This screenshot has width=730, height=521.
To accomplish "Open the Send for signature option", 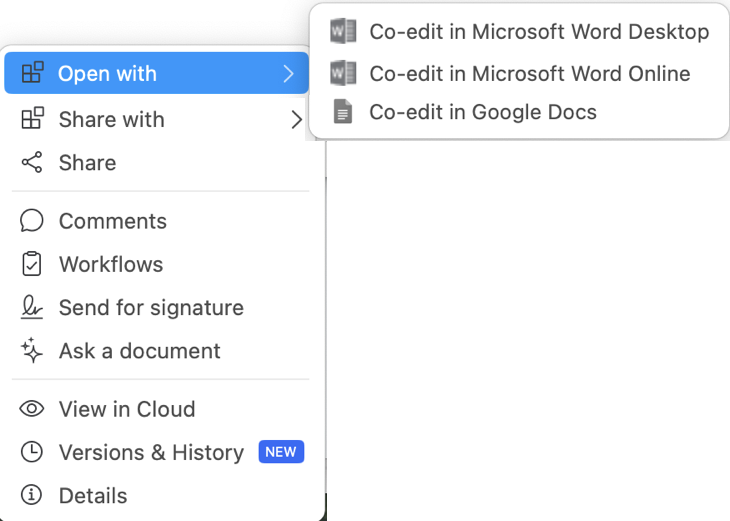I will tap(156, 307).
